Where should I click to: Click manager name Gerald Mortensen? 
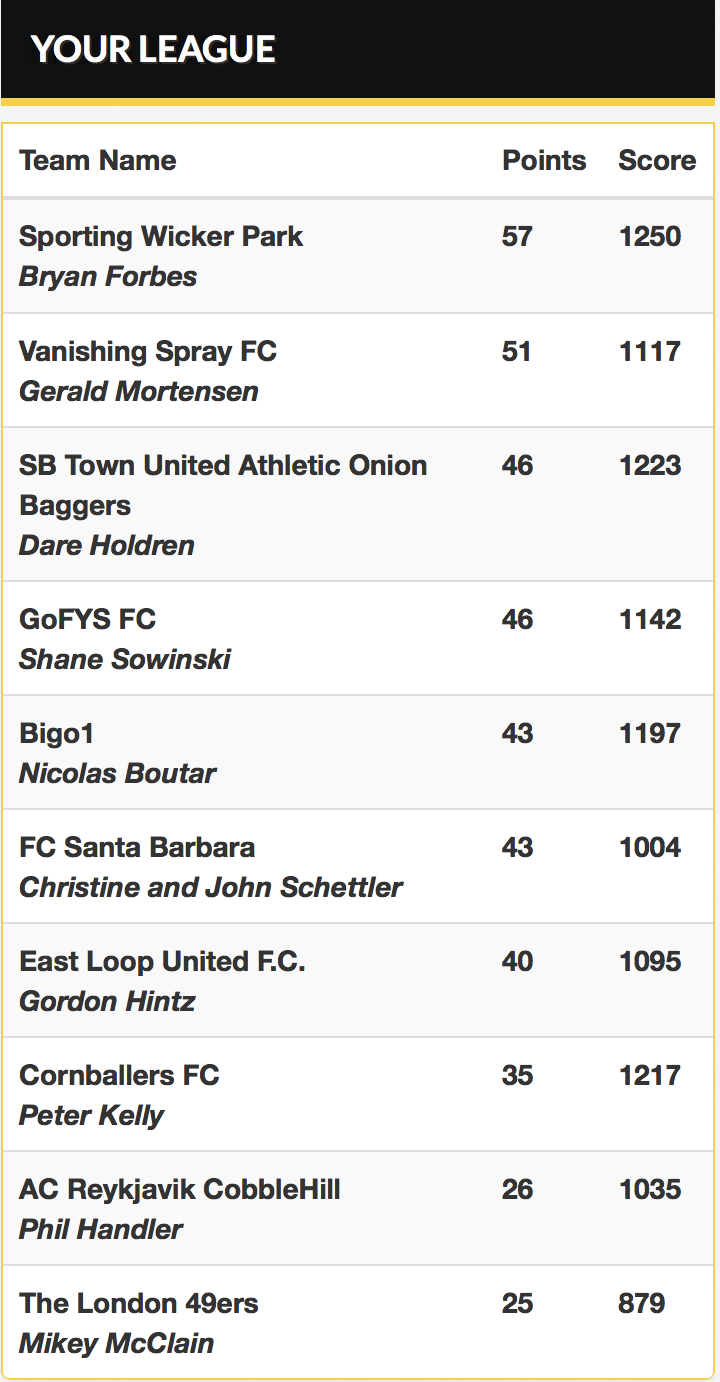[x=139, y=391]
